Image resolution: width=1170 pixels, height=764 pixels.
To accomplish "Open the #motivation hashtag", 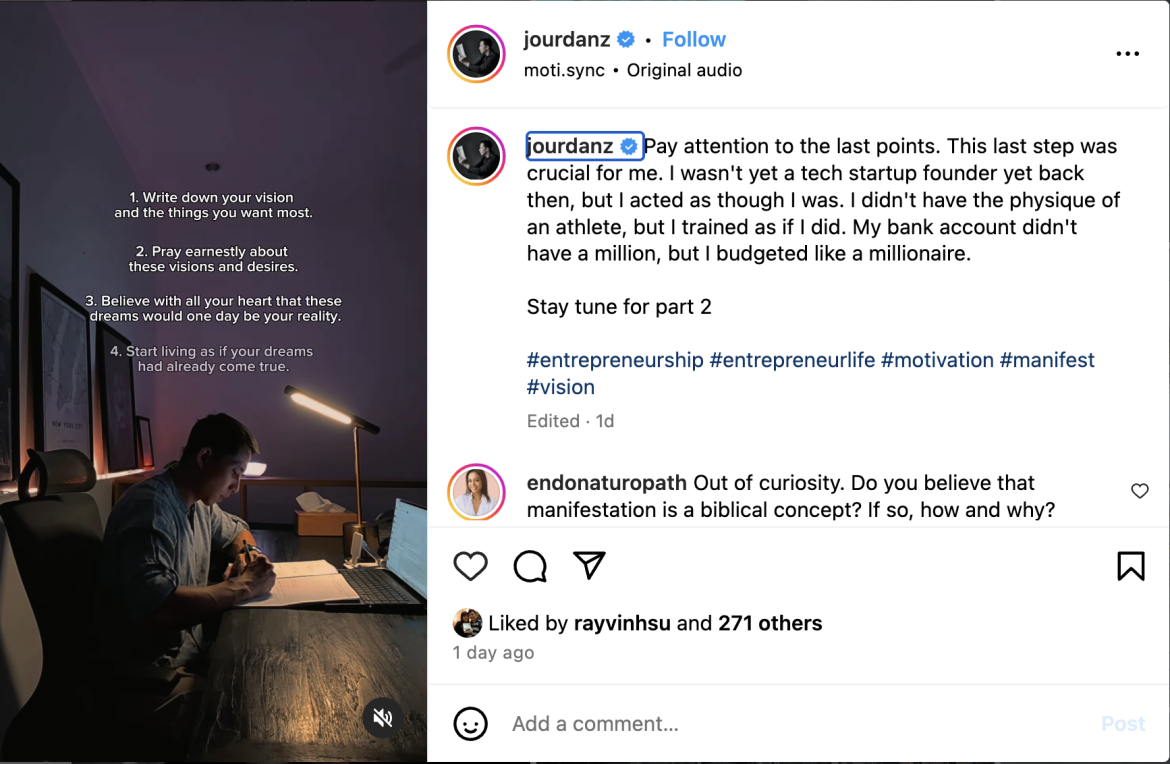I will coord(937,360).
